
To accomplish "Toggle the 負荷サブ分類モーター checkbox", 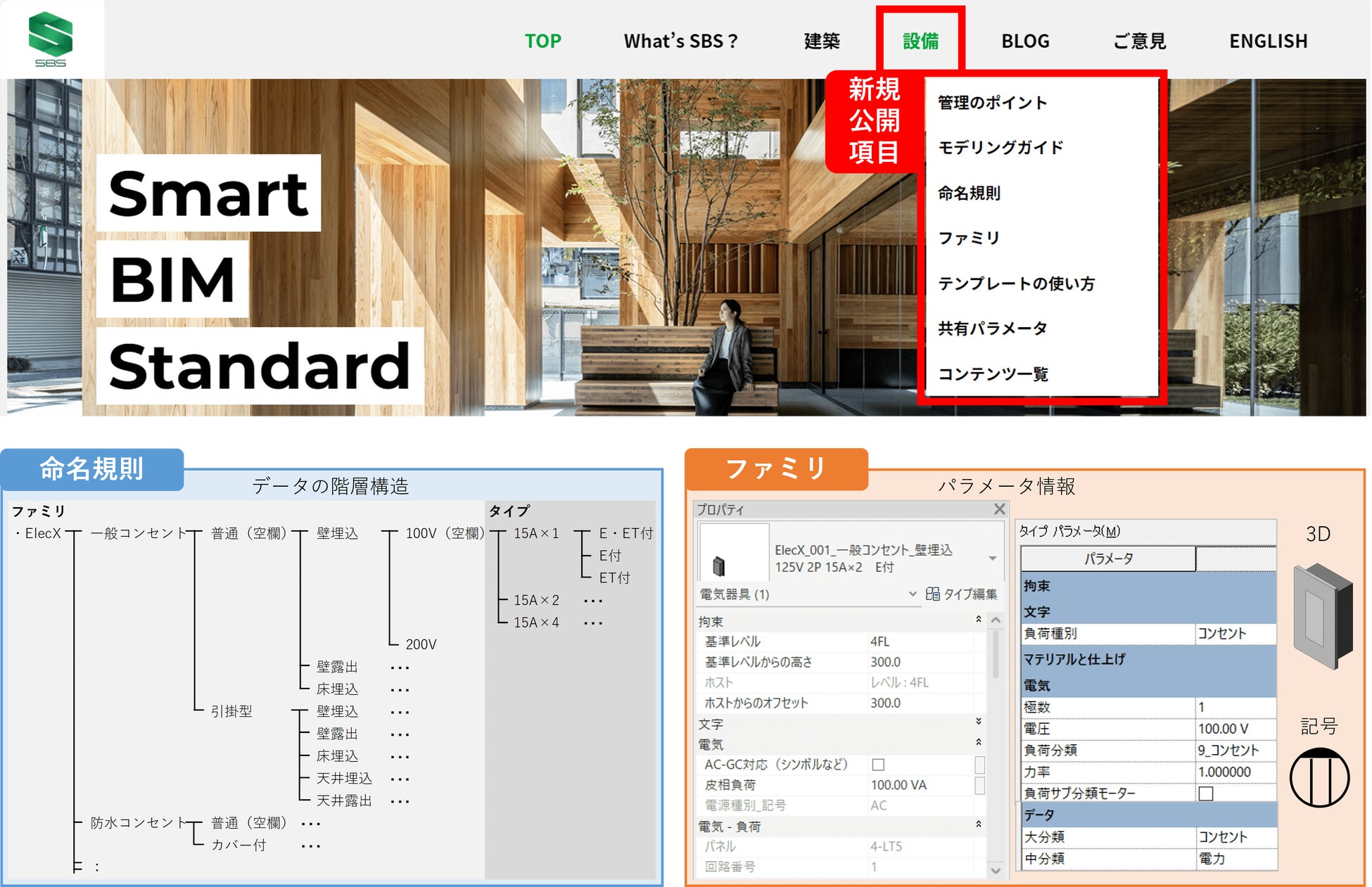I will 1206,793.
